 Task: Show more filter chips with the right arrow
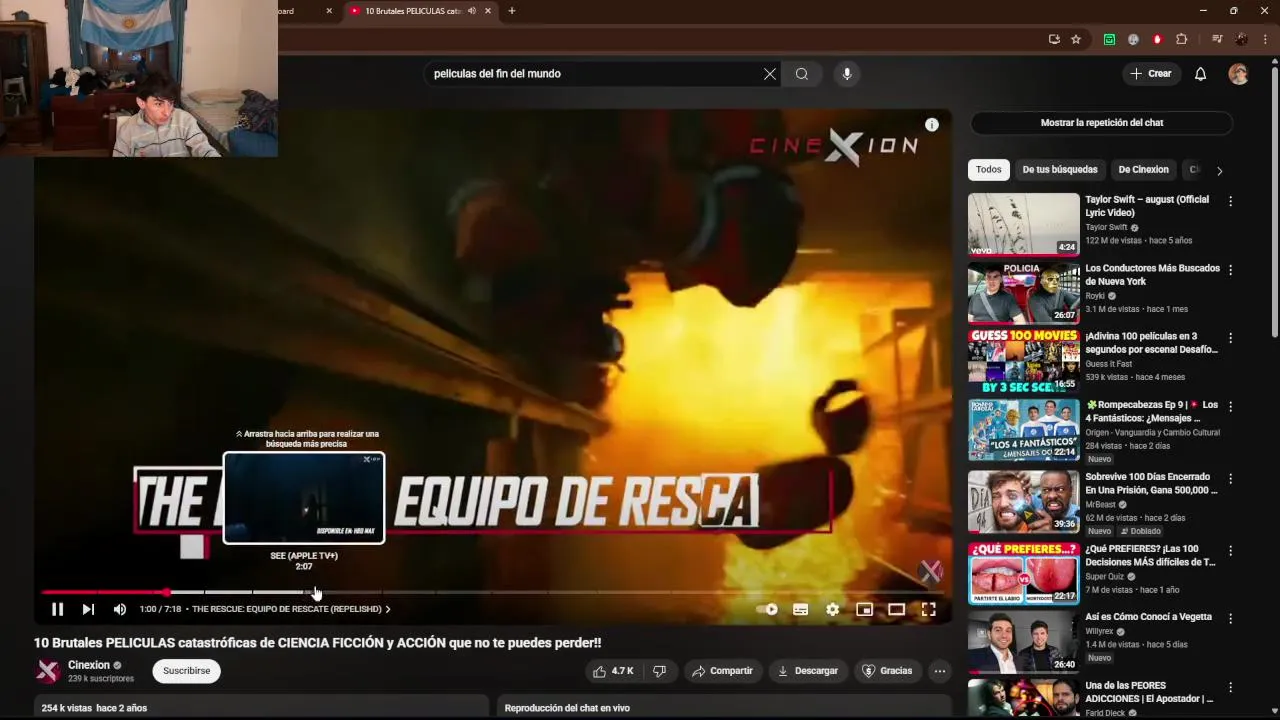click(1219, 171)
